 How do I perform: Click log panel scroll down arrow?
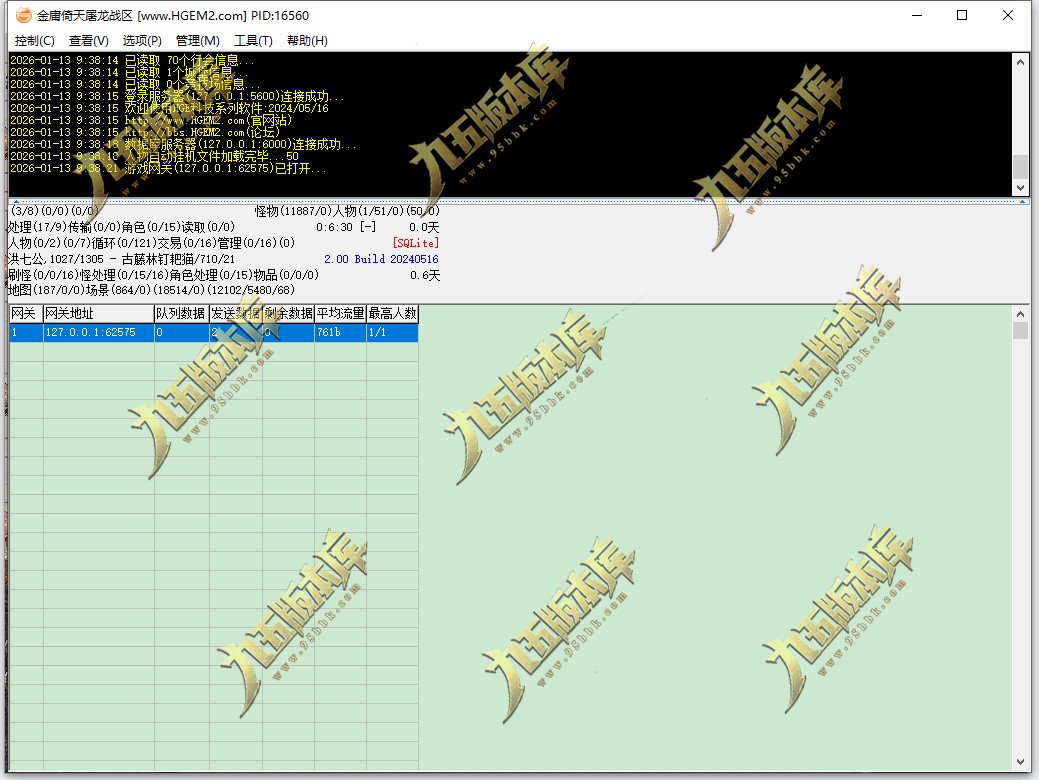(1020, 188)
